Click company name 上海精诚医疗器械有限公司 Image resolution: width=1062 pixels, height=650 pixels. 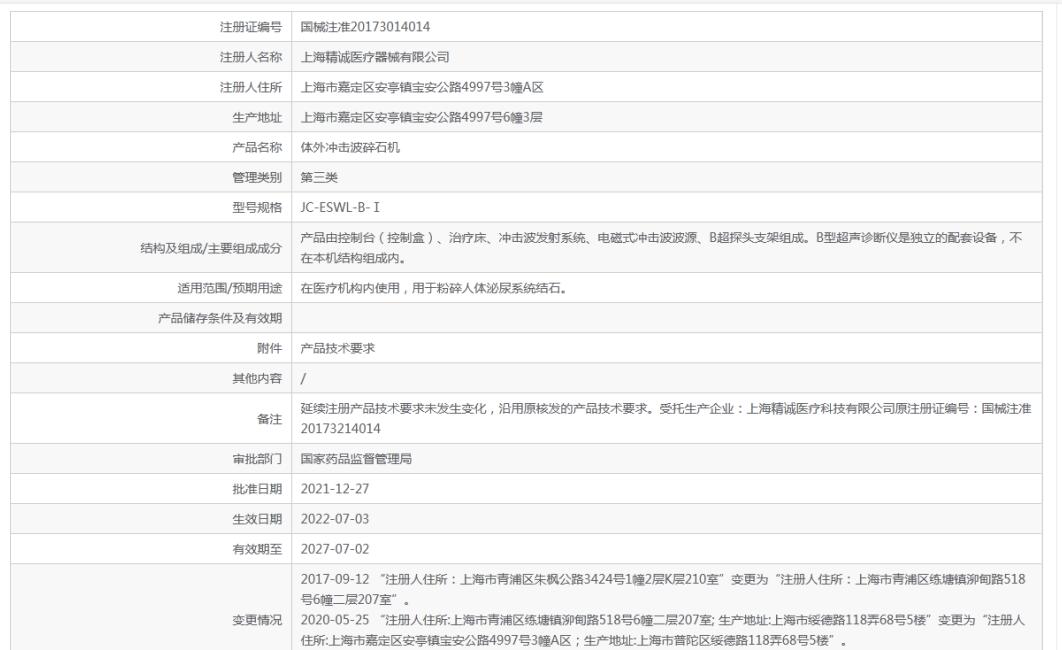tap(375, 58)
